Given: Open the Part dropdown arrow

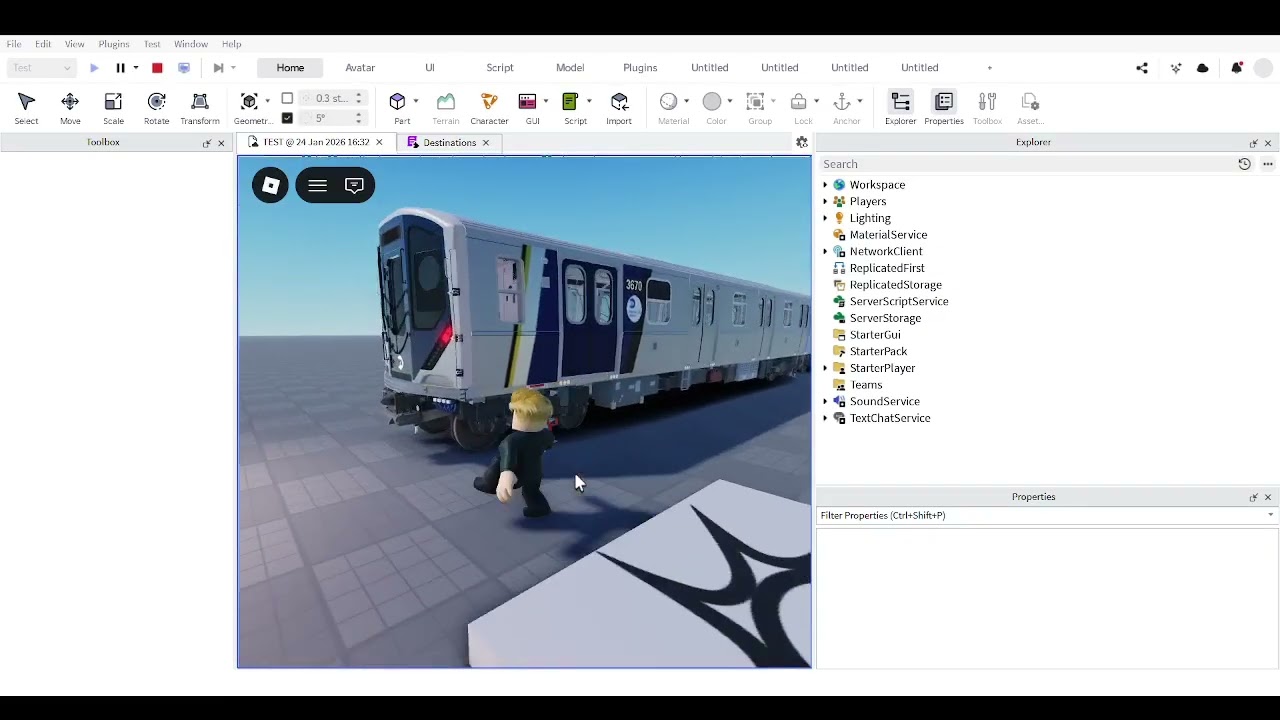Looking at the screenshot, I should (x=416, y=101).
